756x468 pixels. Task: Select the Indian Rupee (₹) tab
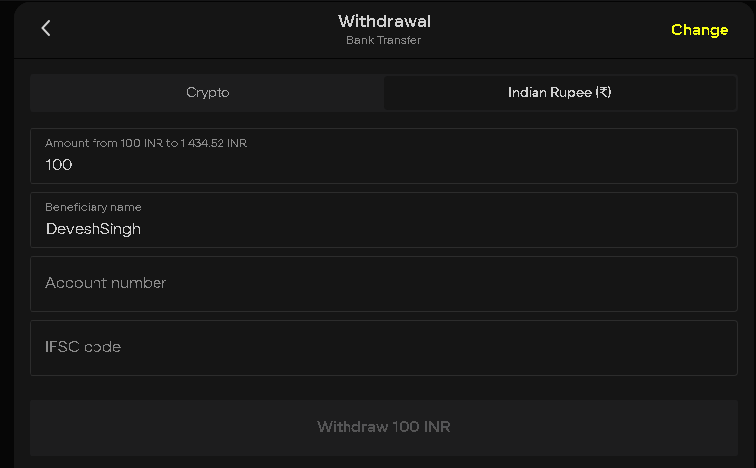click(559, 93)
